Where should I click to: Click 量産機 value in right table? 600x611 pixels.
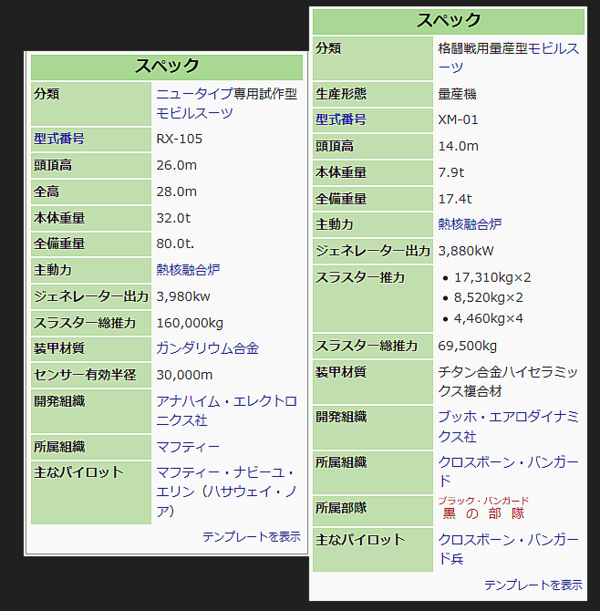[x=457, y=94]
